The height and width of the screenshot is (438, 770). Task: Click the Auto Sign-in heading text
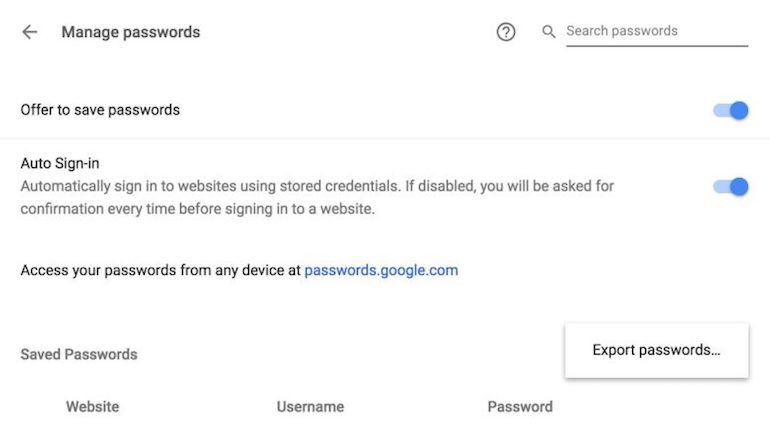pyautogui.click(x=60, y=162)
